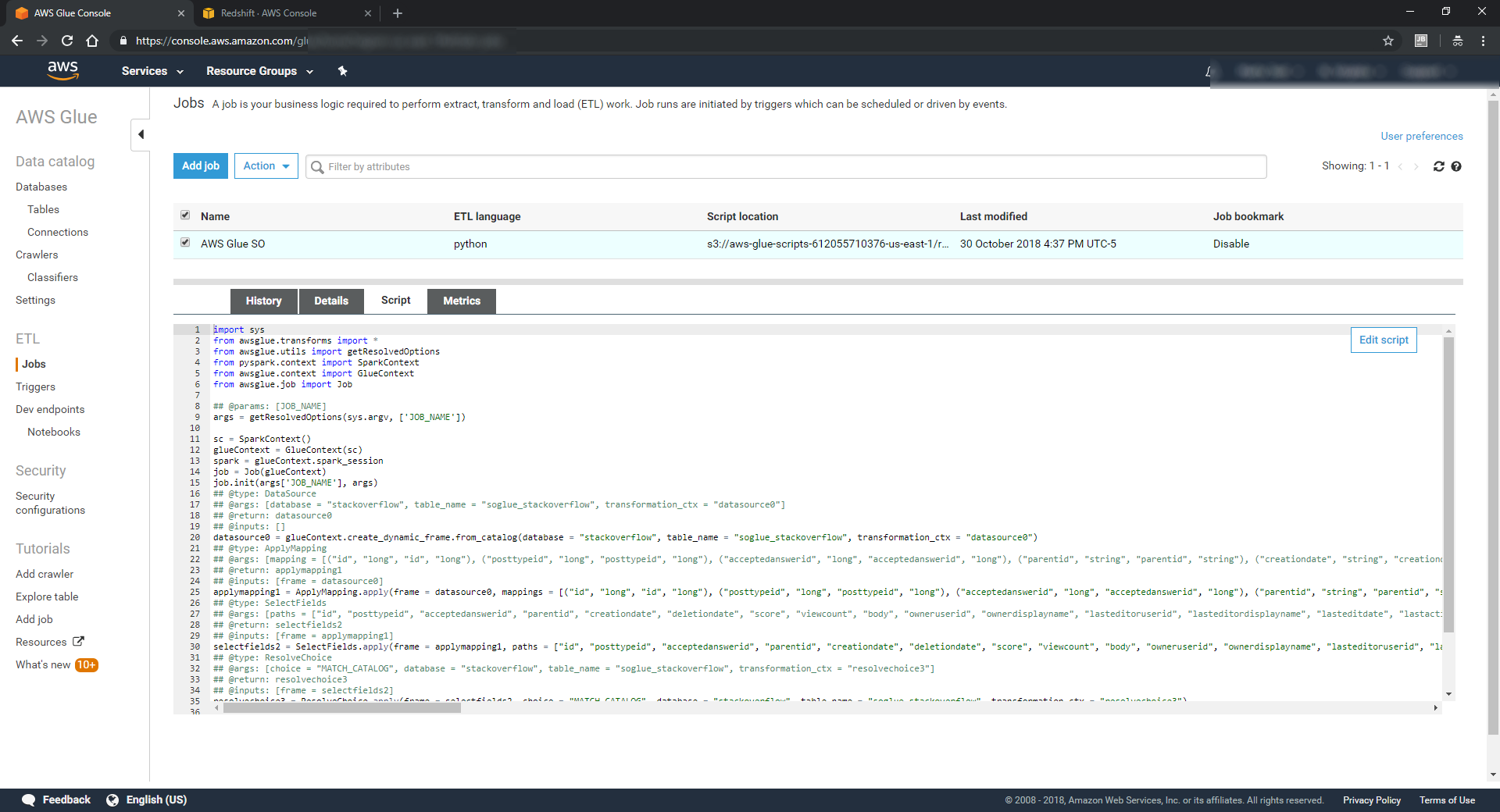This screenshot has width=1500, height=812.
Task: Open Triggers under ETL
Action: click(35, 386)
